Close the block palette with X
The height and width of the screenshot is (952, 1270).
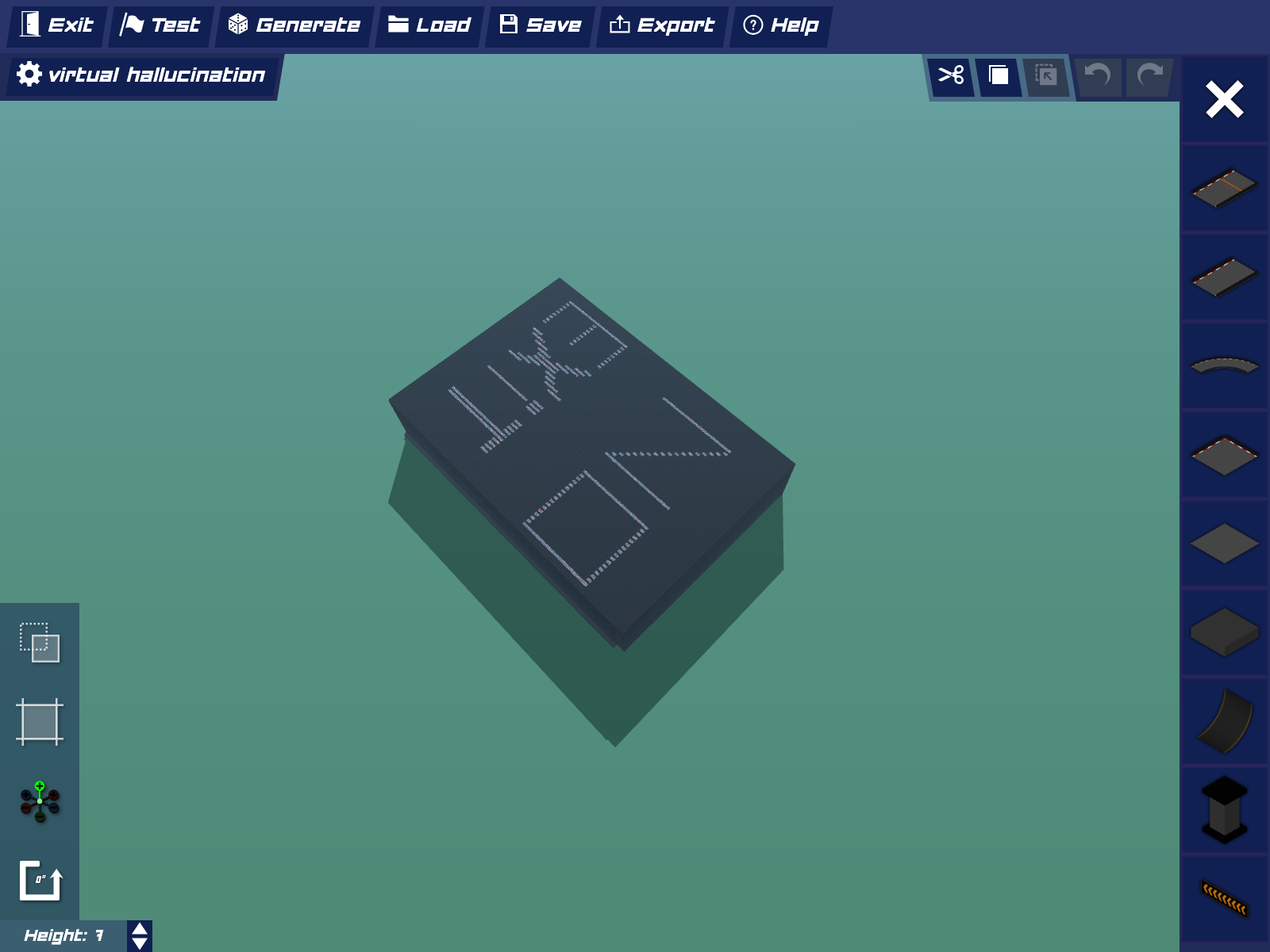tap(1224, 100)
